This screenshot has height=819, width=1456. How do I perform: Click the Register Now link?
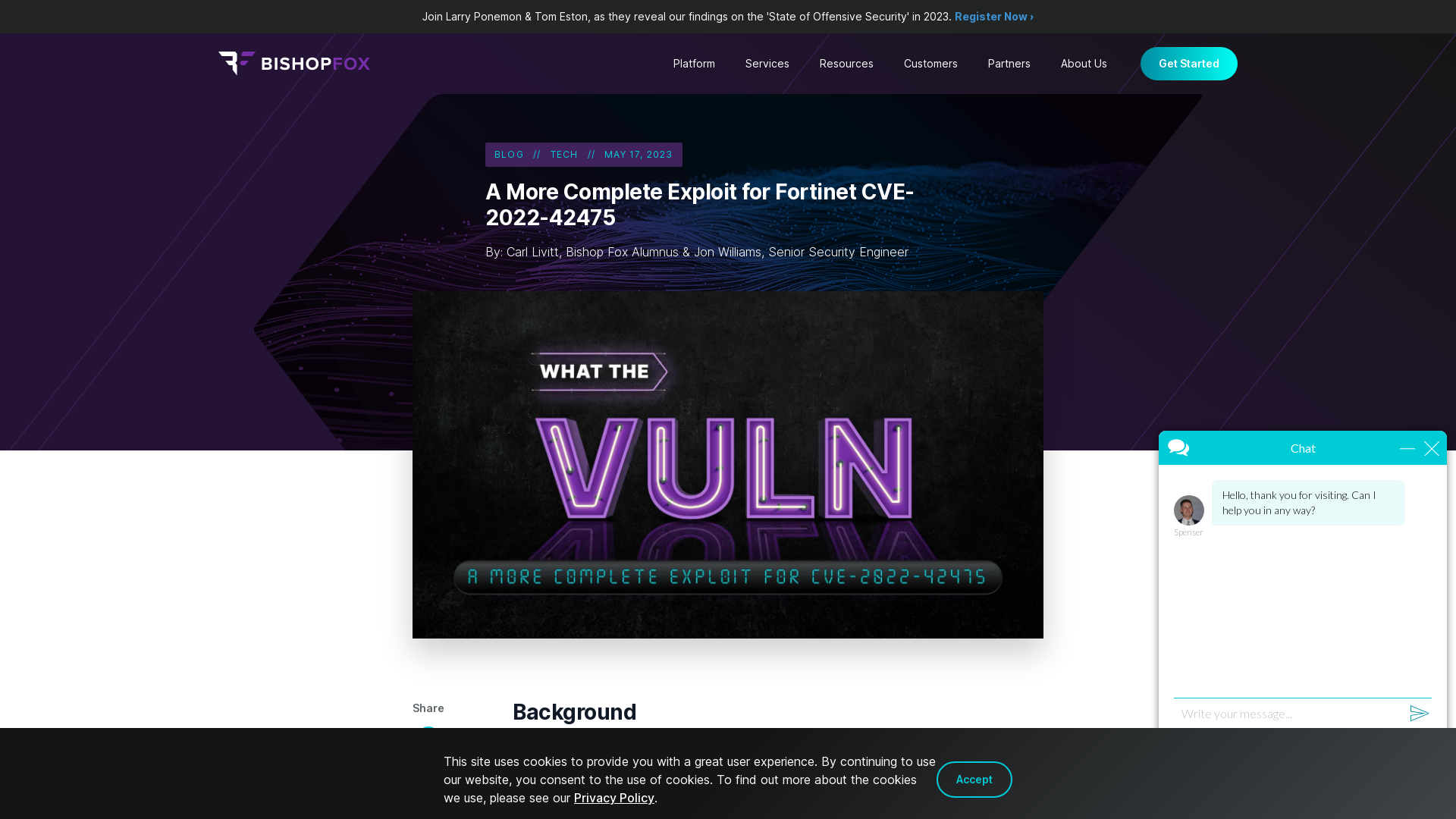click(994, 16)
